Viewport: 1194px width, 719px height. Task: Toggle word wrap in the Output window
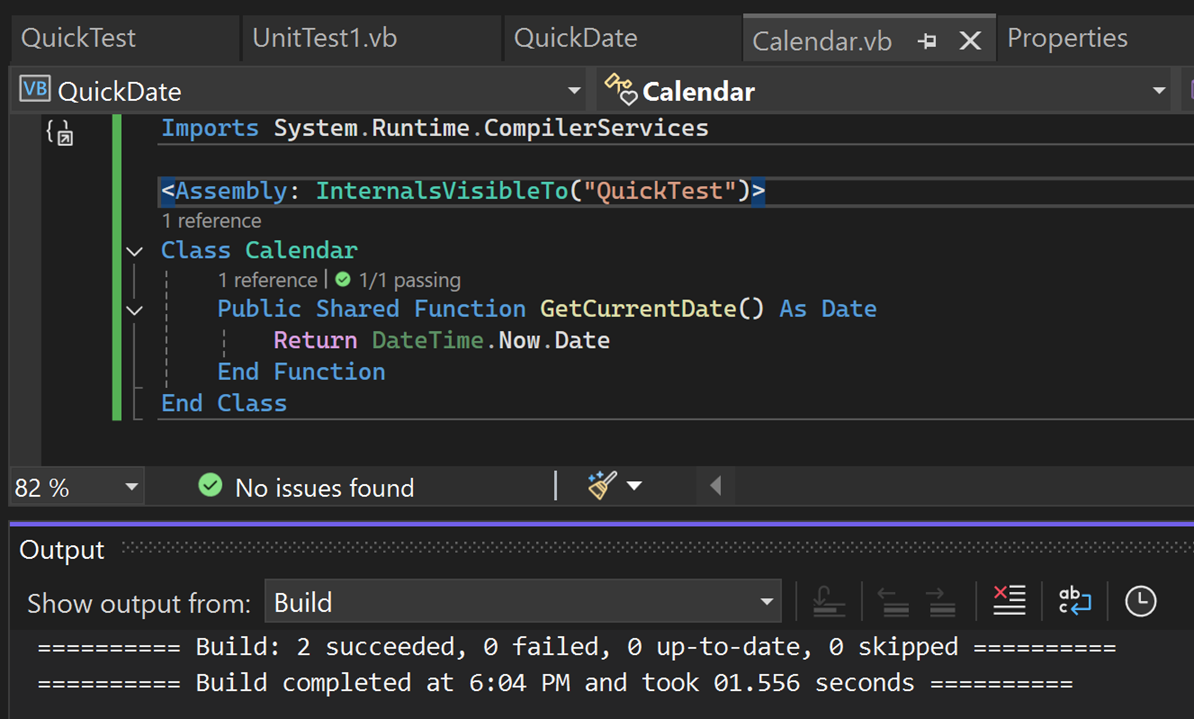[x=1074, y=601]
